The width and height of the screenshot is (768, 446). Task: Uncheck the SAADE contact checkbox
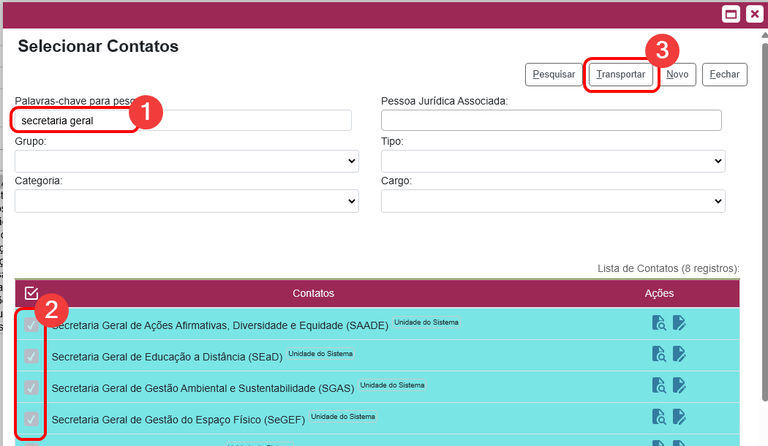point(31,325)
